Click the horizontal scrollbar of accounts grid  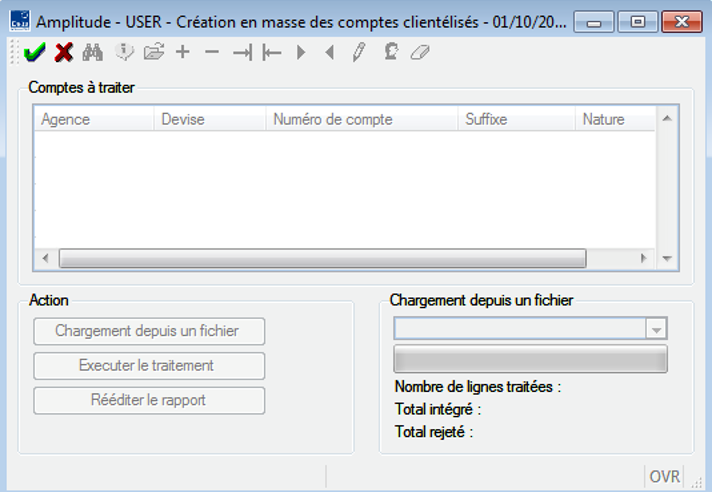pyautogui.click(x=322, y=258)
